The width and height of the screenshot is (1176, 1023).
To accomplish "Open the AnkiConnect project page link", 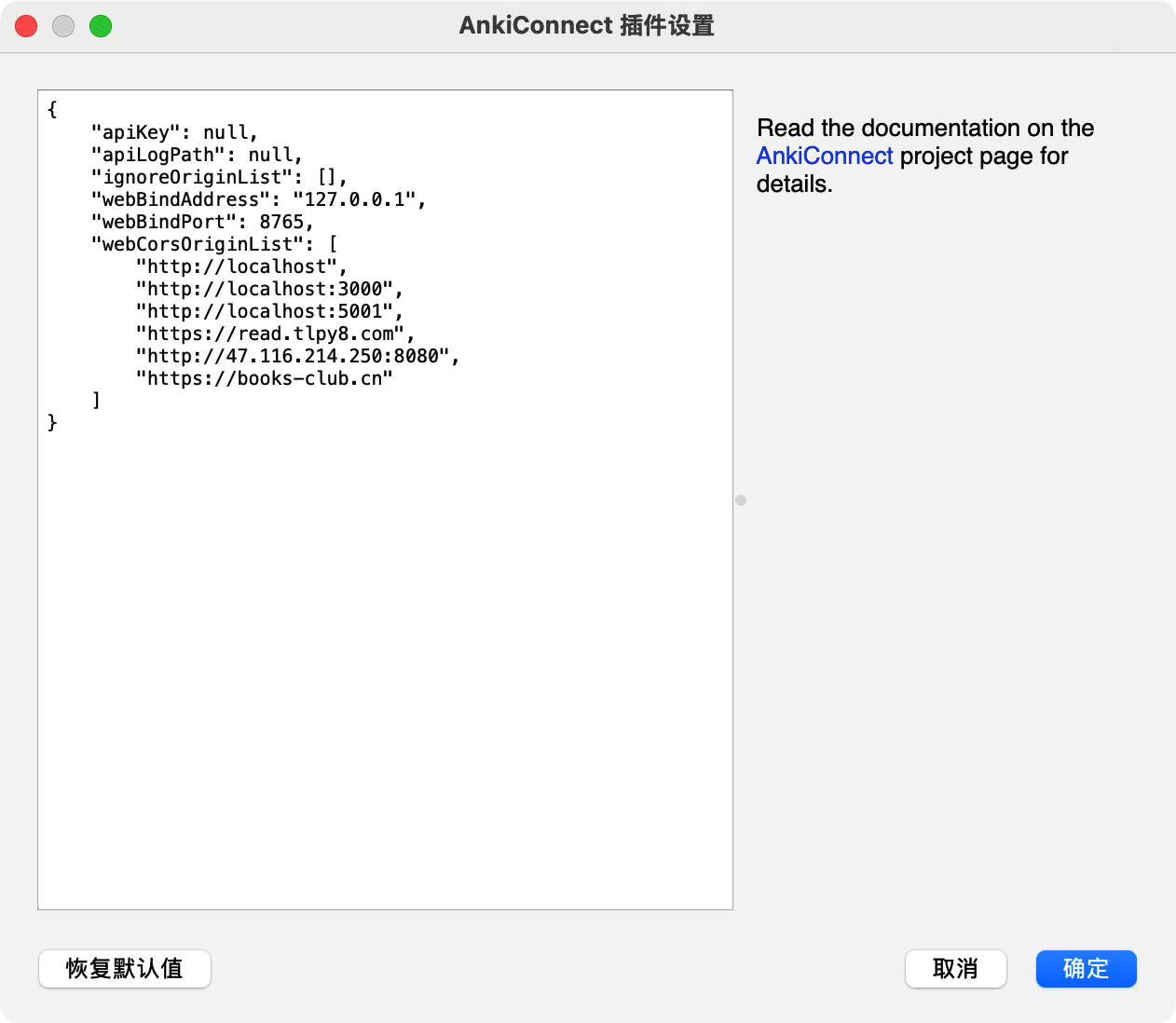I will pyautogui.click(x=825, y=156).
